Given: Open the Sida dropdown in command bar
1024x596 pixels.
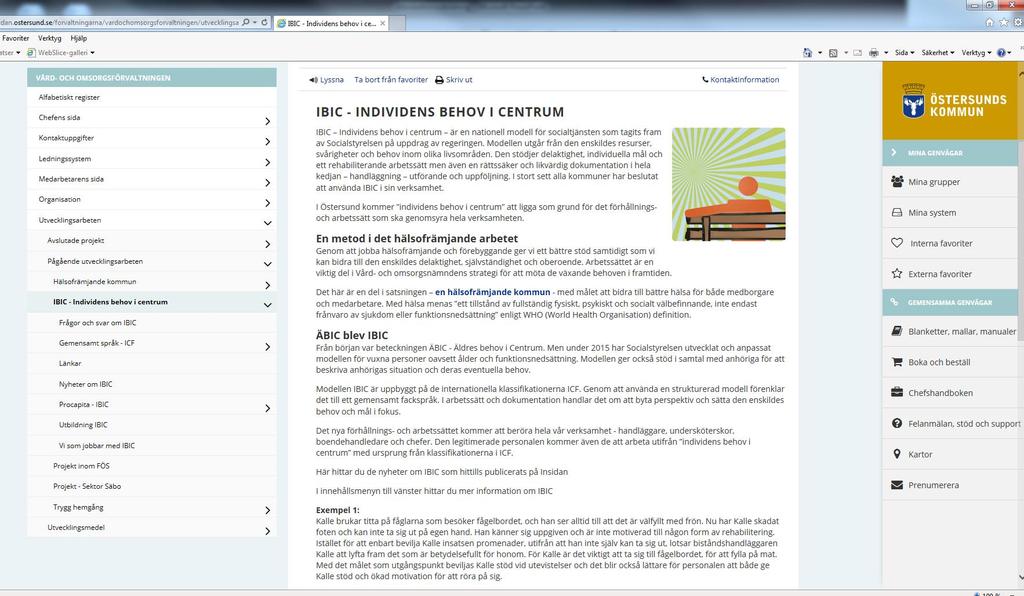Looking at the screenshot, I should [x=904, y=53].
